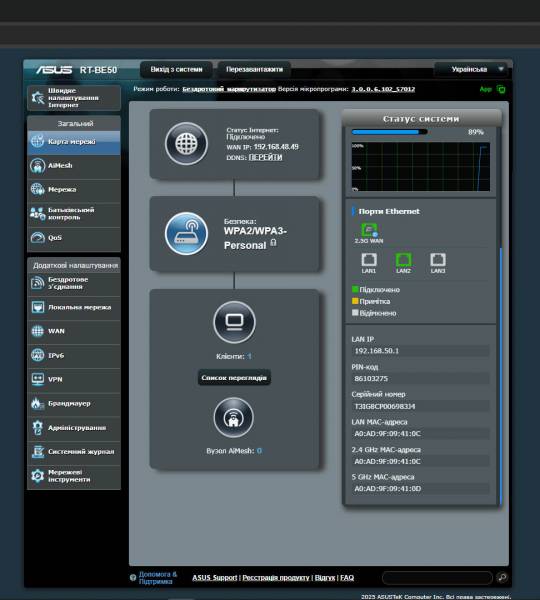The image size is (540, 600).
Task: Open the Network Tools (Мережеві інструменти) gear icon
Action: [38, 476]
